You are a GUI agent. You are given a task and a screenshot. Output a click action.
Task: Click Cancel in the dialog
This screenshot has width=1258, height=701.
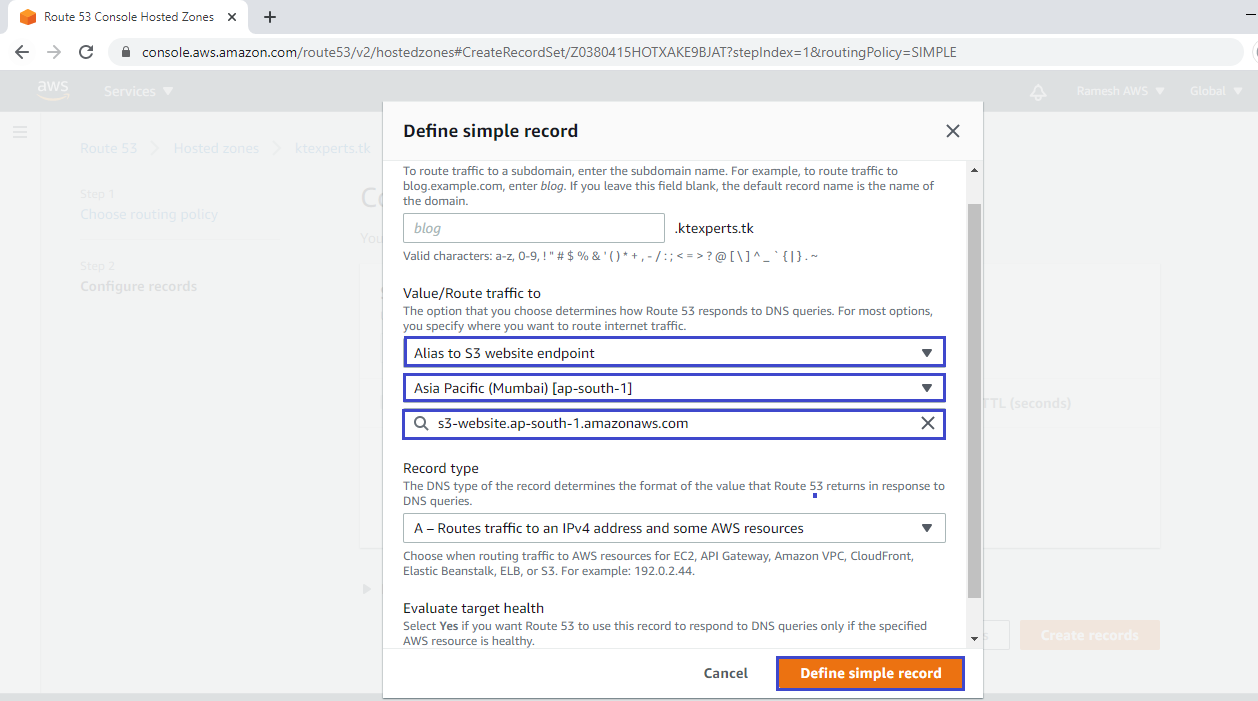[x=726, y=673]
